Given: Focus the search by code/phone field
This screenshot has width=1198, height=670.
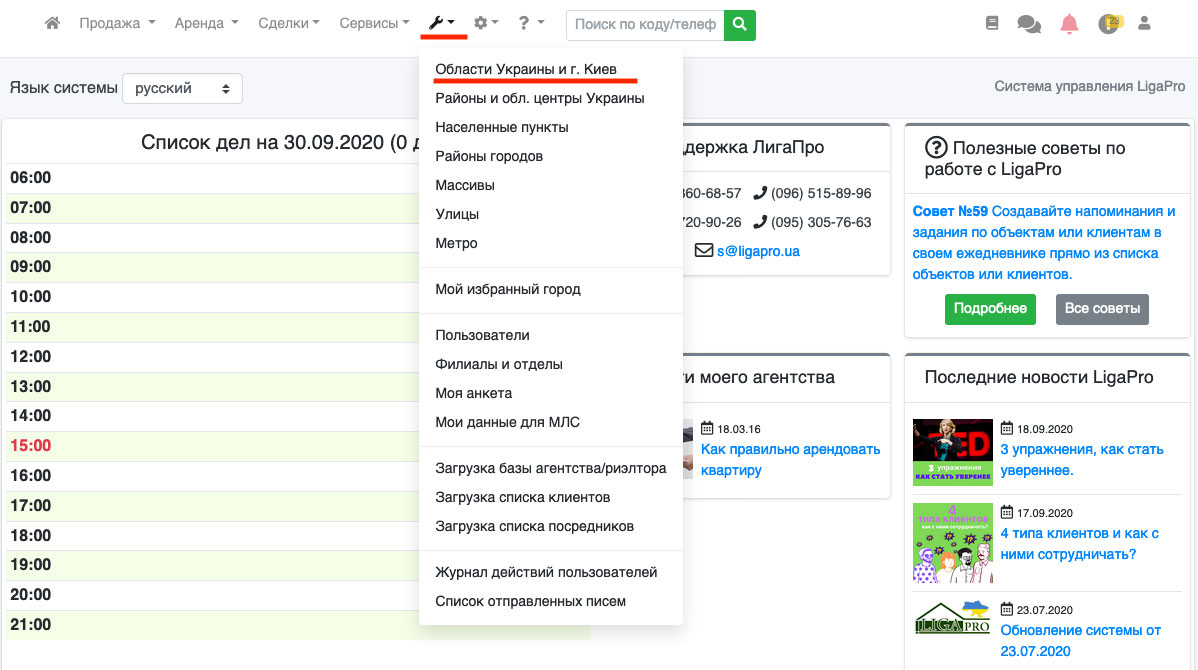Looking at the screenshot, I should click(645, 24).
